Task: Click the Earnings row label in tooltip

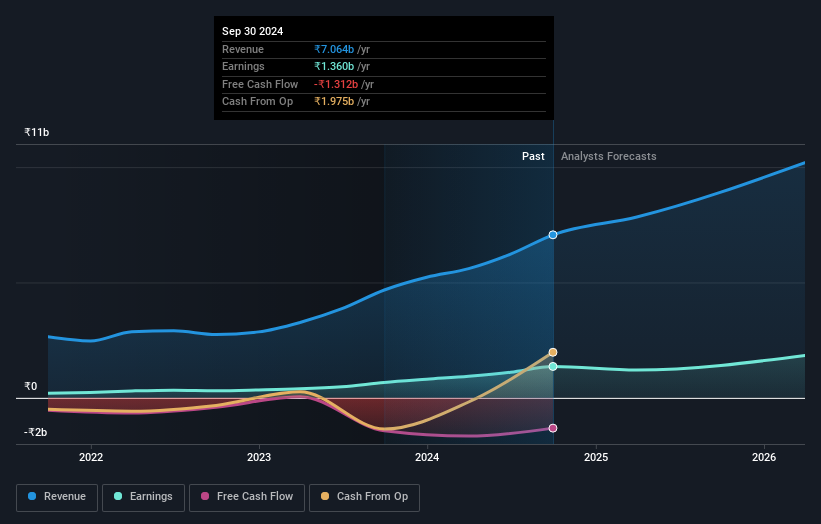Action: coord(243,66)
